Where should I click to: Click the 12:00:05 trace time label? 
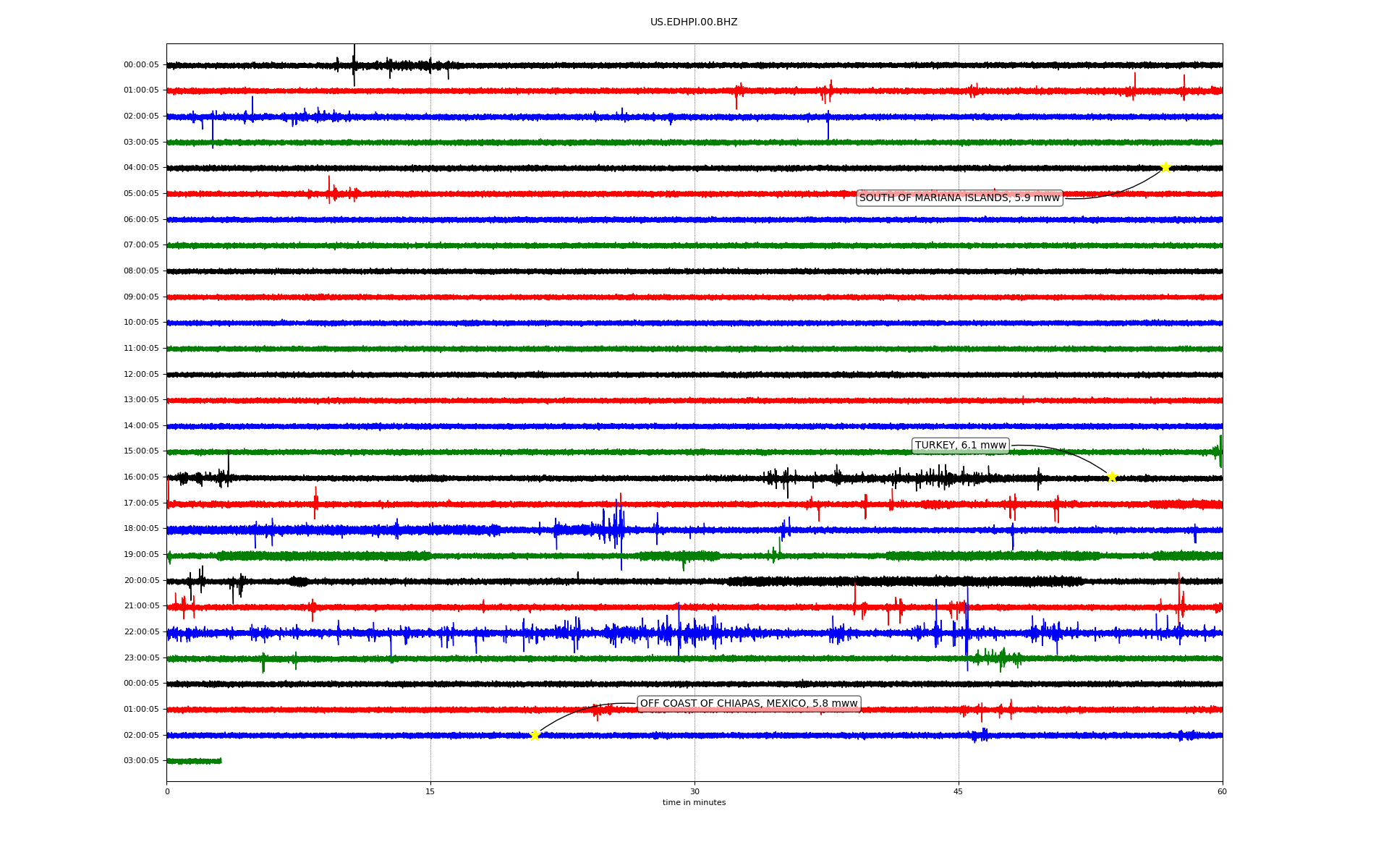tap(141, 375)
